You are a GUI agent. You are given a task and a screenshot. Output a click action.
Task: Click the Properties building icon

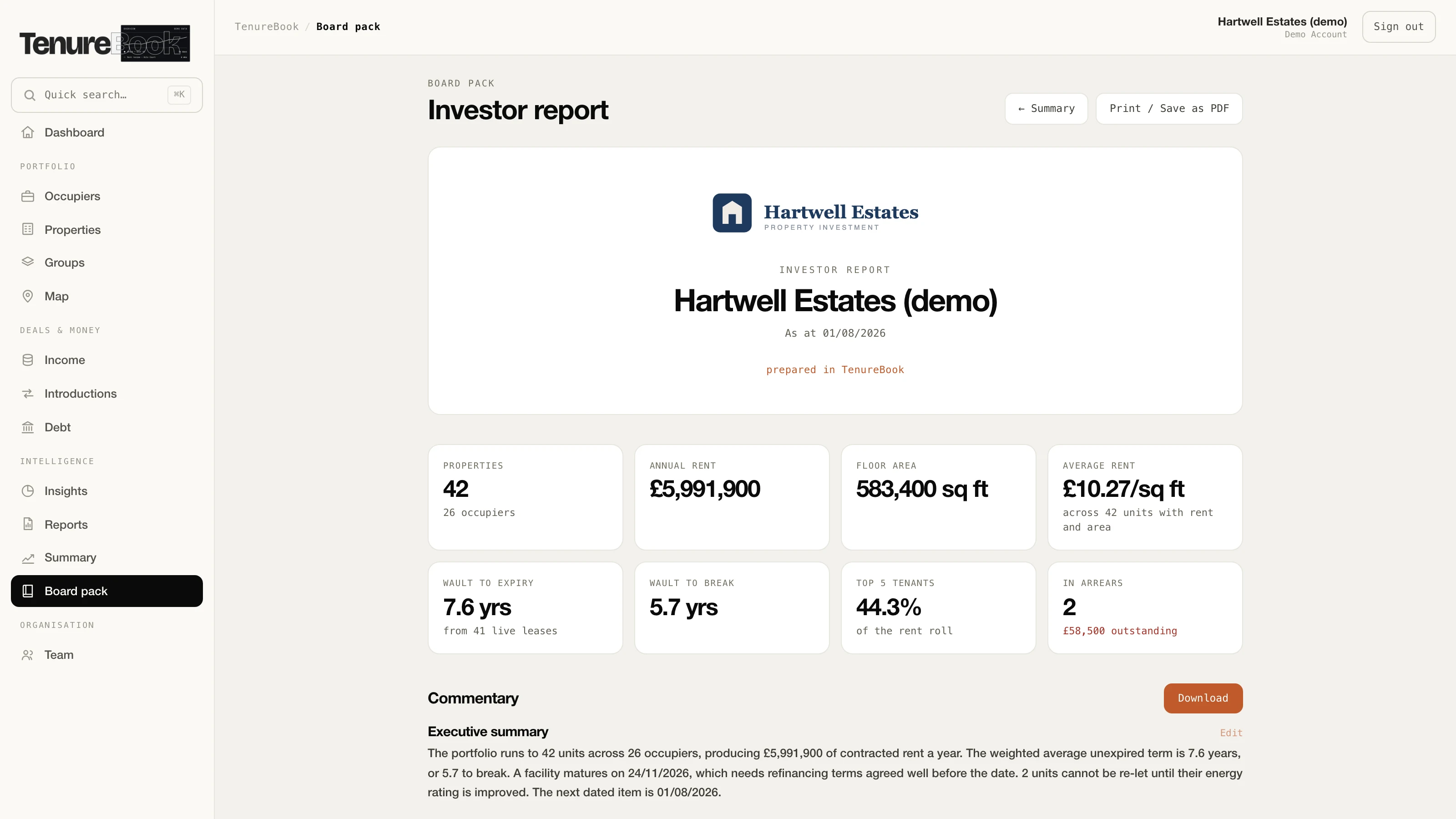28,229
